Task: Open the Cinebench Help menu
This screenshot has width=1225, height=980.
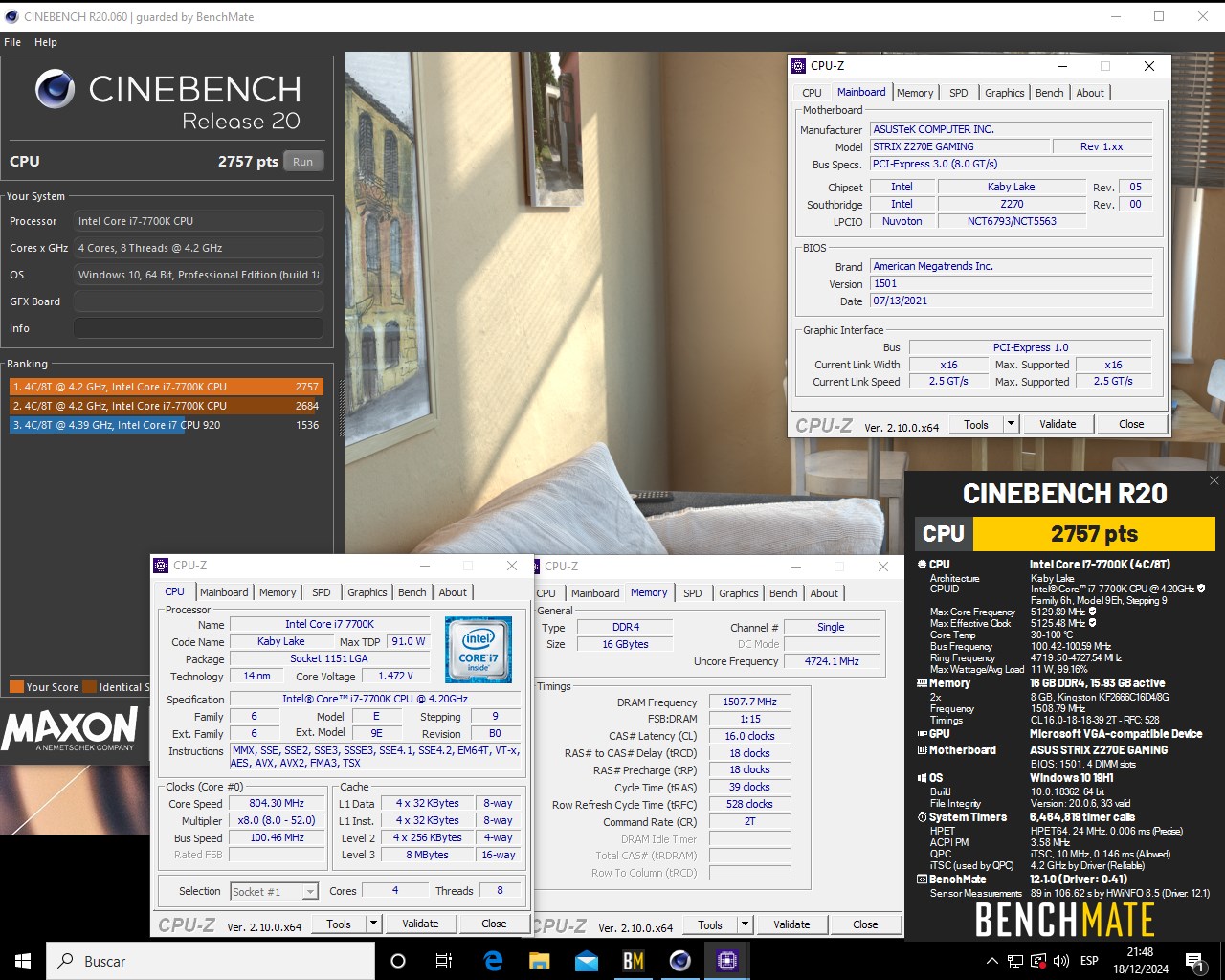Action: click(x=46, y=42)
